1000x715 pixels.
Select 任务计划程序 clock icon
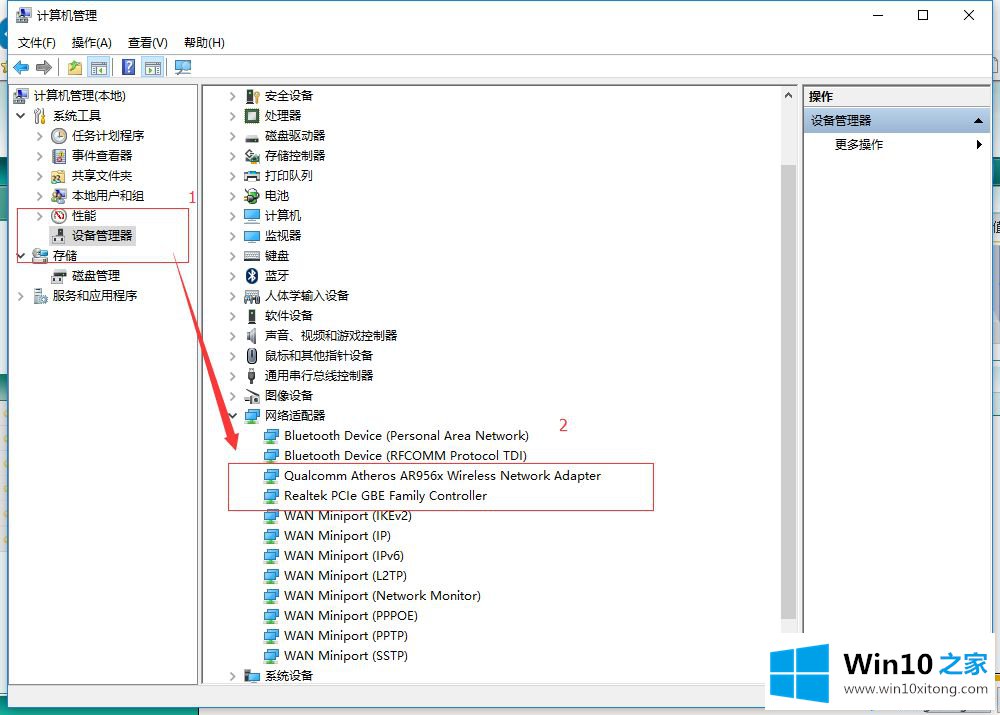point(59,136)
